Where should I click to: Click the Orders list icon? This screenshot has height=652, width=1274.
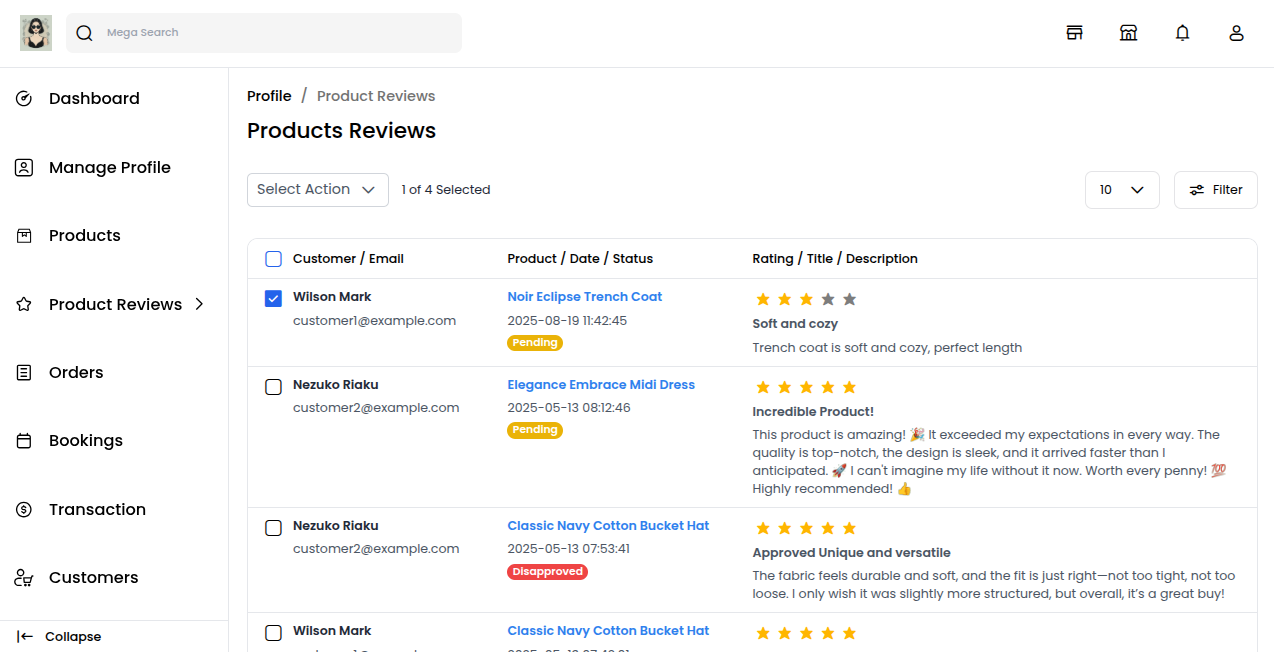[24, 372]
